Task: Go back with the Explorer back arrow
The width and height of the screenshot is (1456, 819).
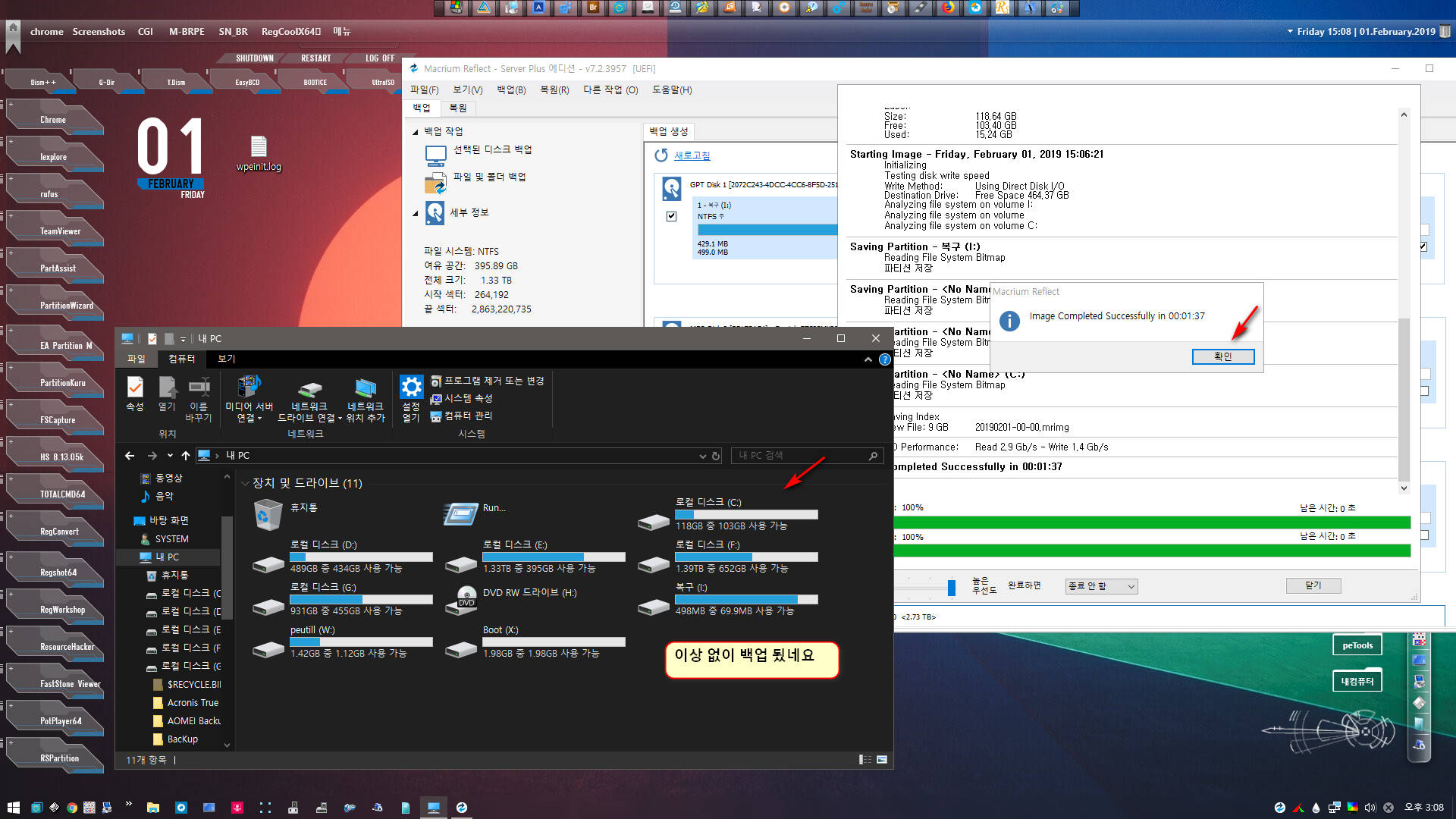Action: (130, 456)
